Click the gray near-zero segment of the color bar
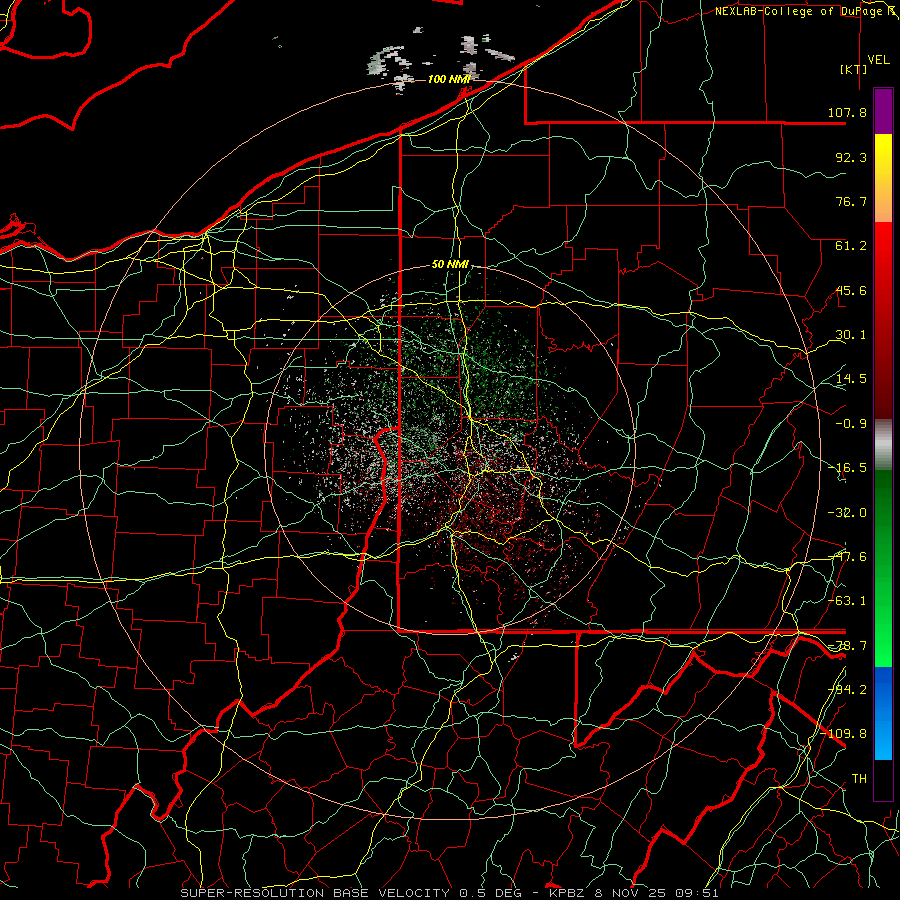The height and width of the screenshot is (900, 900). coord(883,445)
